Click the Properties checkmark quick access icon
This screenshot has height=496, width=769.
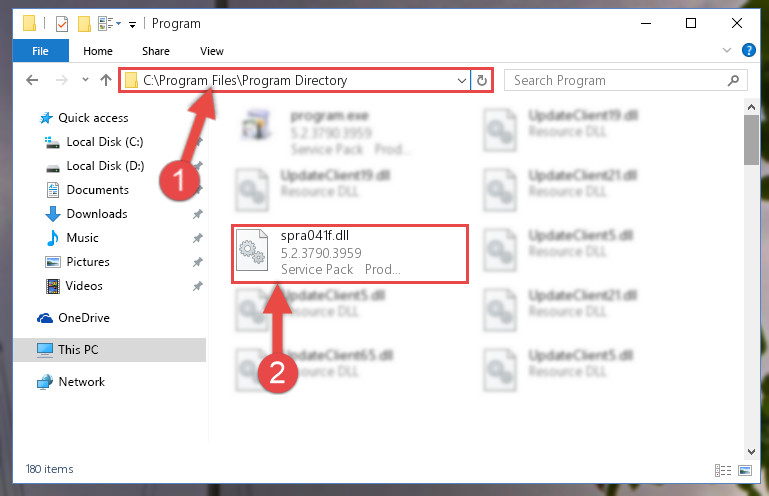[62, 24]
